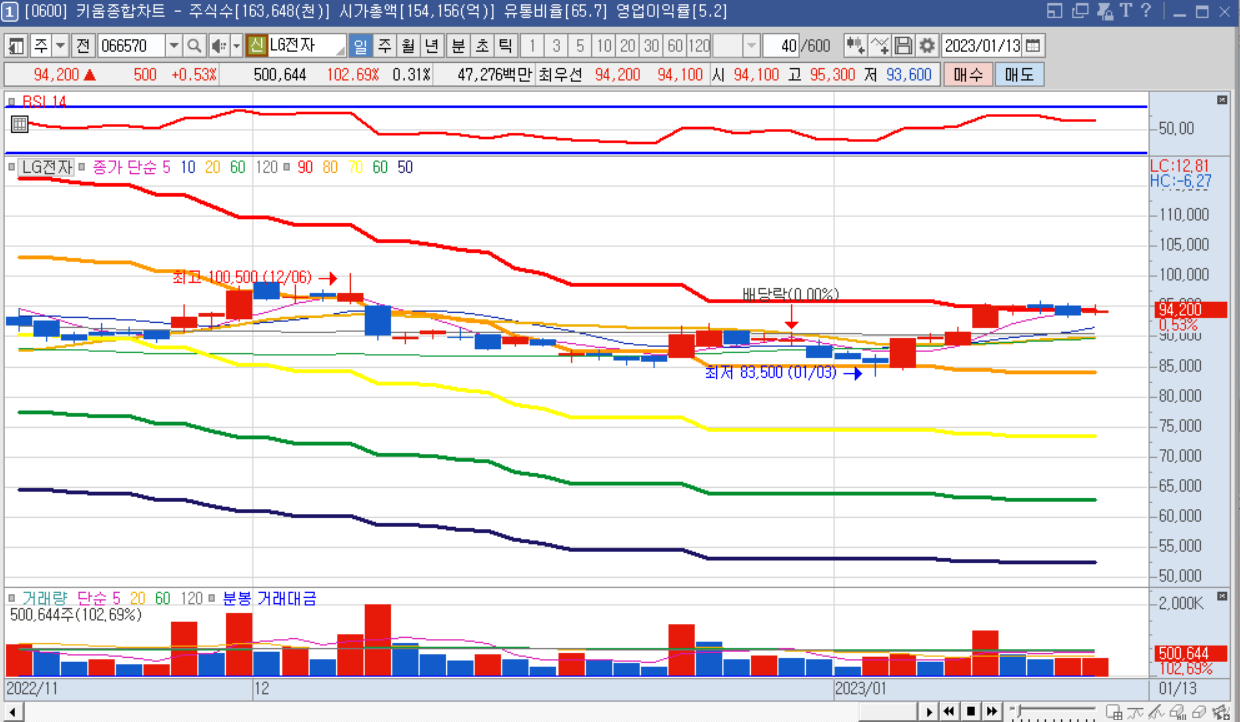Screen dimensions: 1240x722
Task: Click the stock code search magnifier icon
Action: click(194, 46)
